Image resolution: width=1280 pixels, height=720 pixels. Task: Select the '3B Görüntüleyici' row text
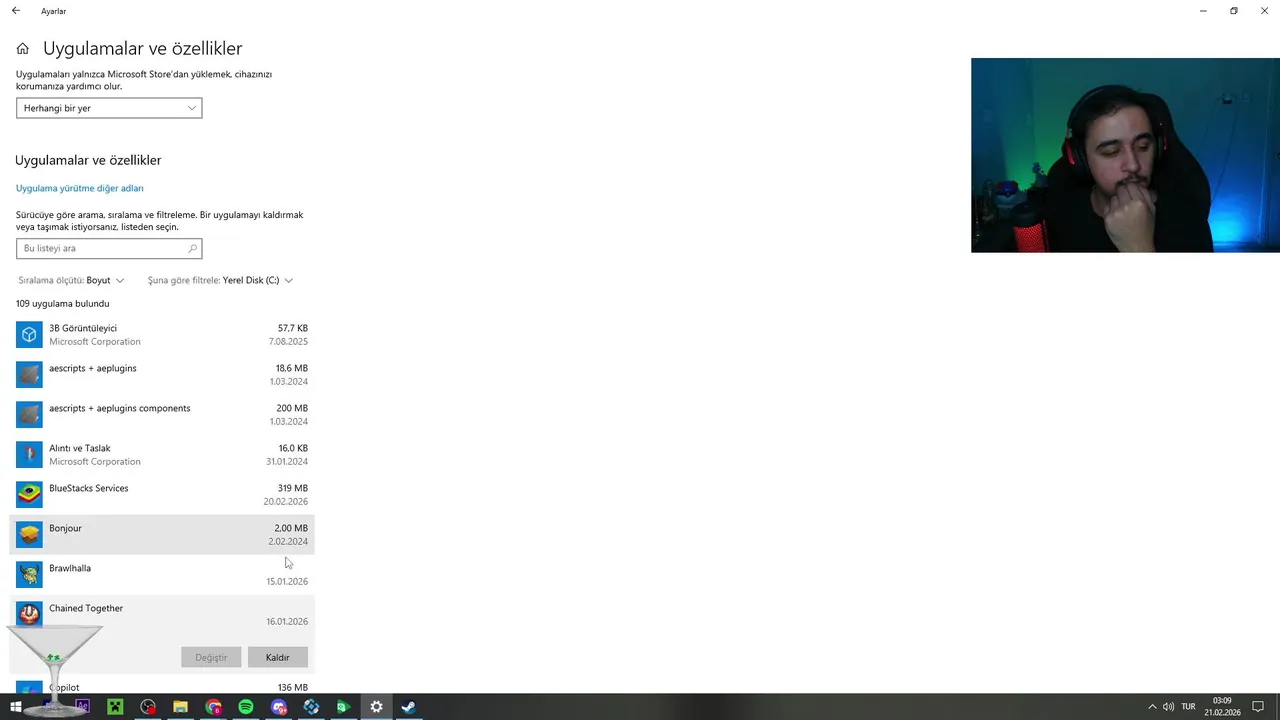tap(83, 328)
